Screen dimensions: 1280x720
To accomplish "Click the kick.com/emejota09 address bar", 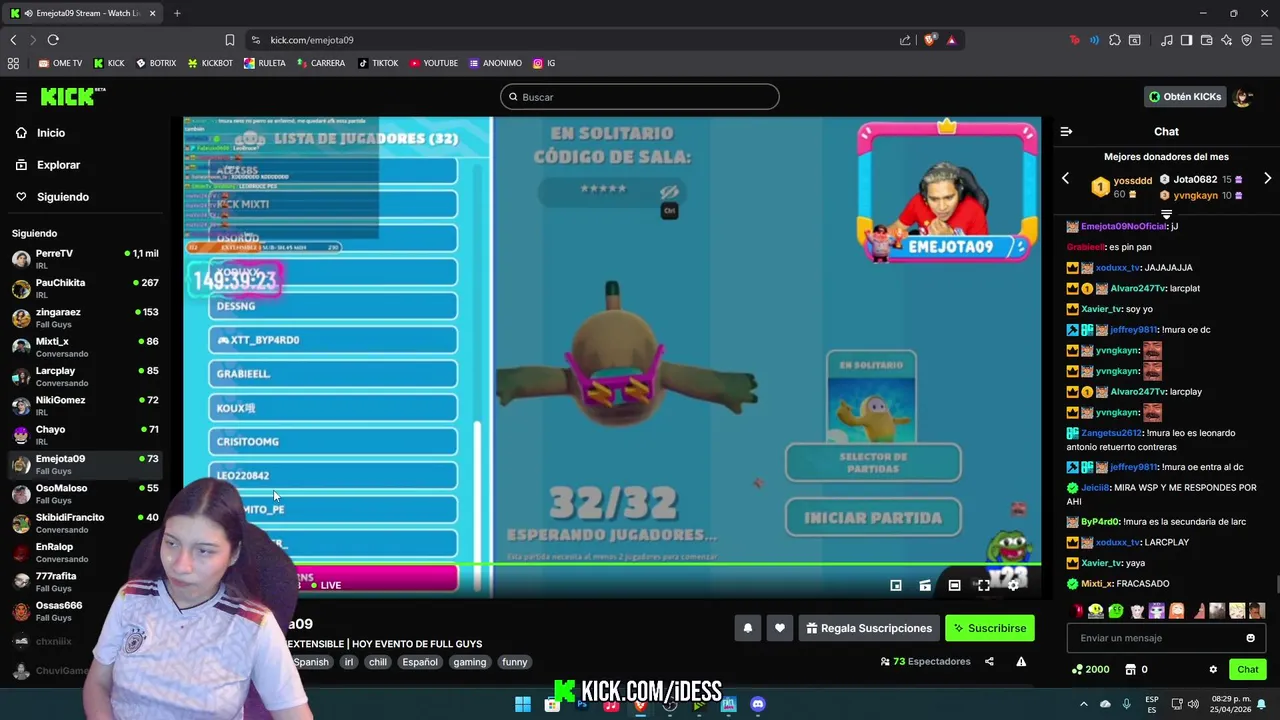I will (312, 40).
